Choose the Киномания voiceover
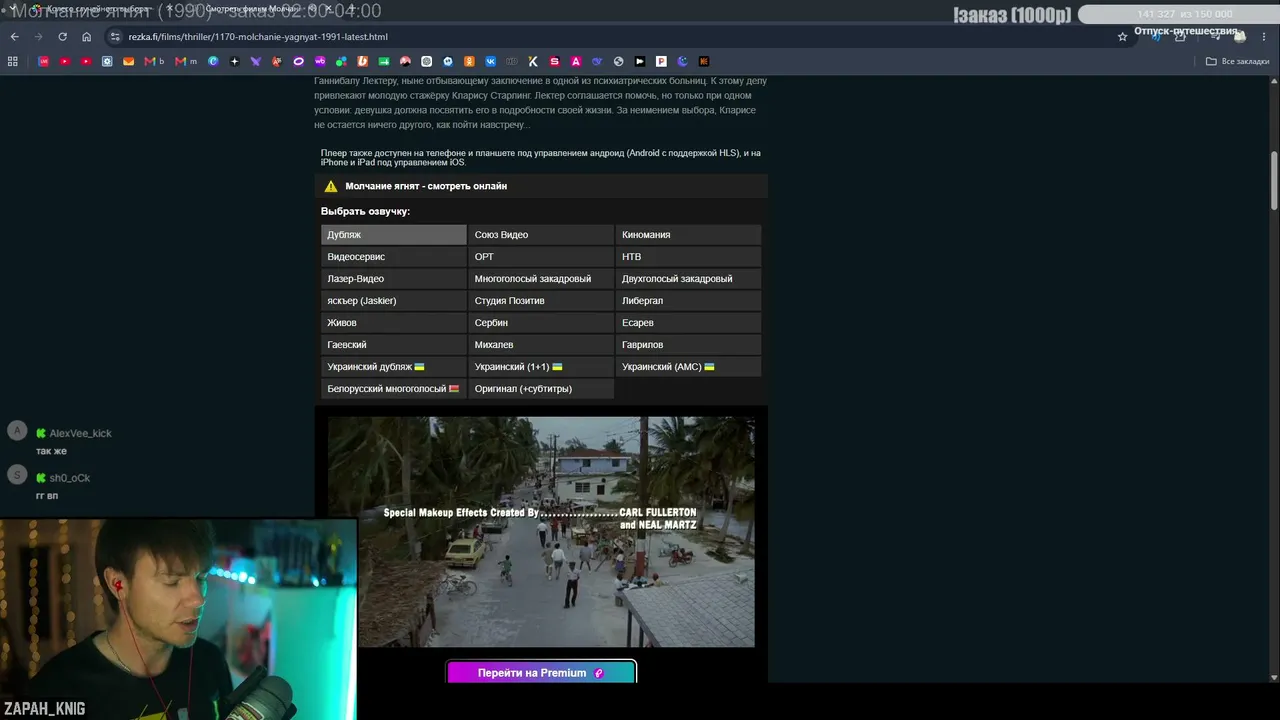 point(689,235)
